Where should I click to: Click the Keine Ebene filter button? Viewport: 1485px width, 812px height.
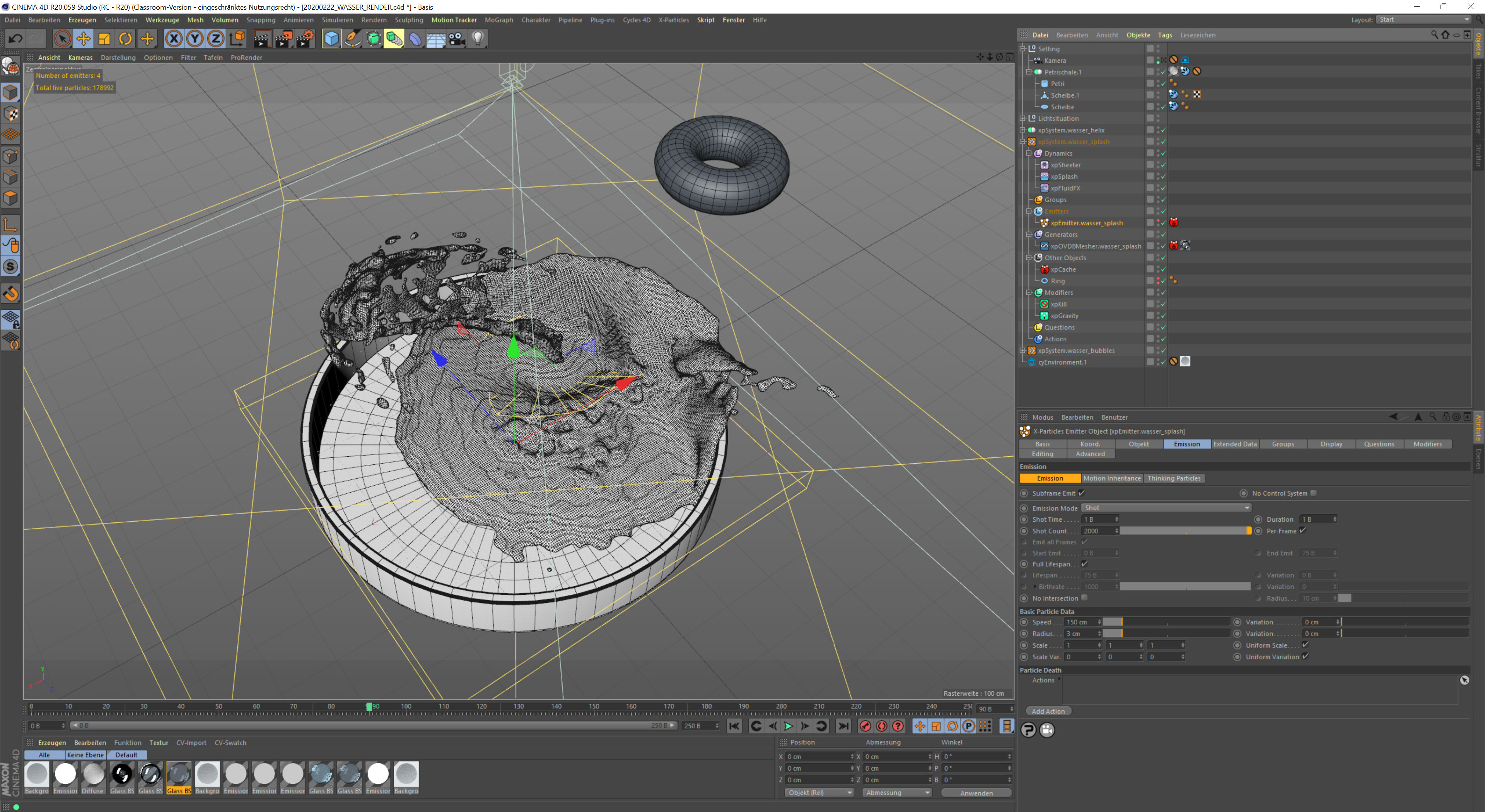tap(85, 755)
